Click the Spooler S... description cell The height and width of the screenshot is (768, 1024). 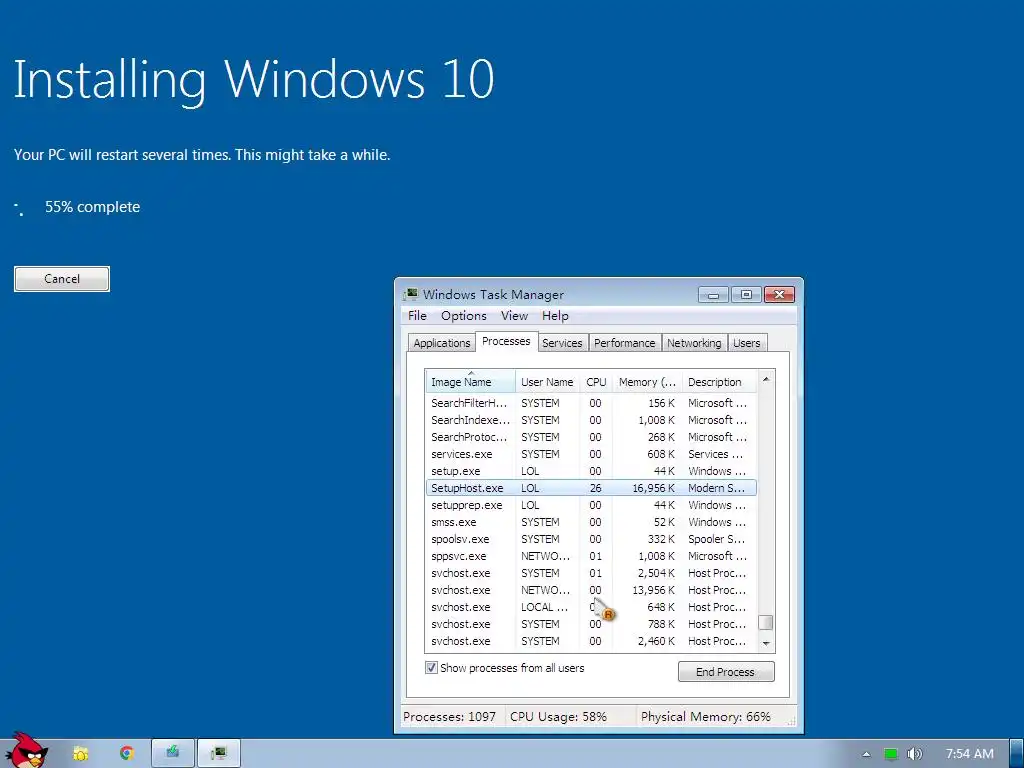coord(716,539)
